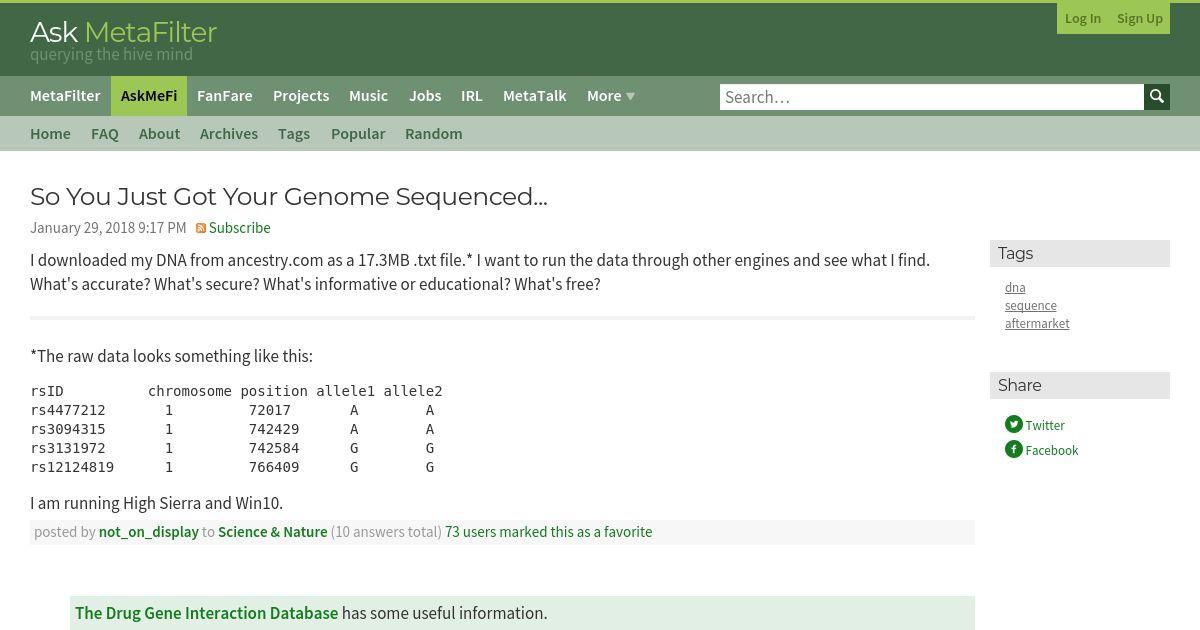This screenshot has height=630, width=1200.
Task: Click the Sign Up button
Action: tap(1140, 18)
